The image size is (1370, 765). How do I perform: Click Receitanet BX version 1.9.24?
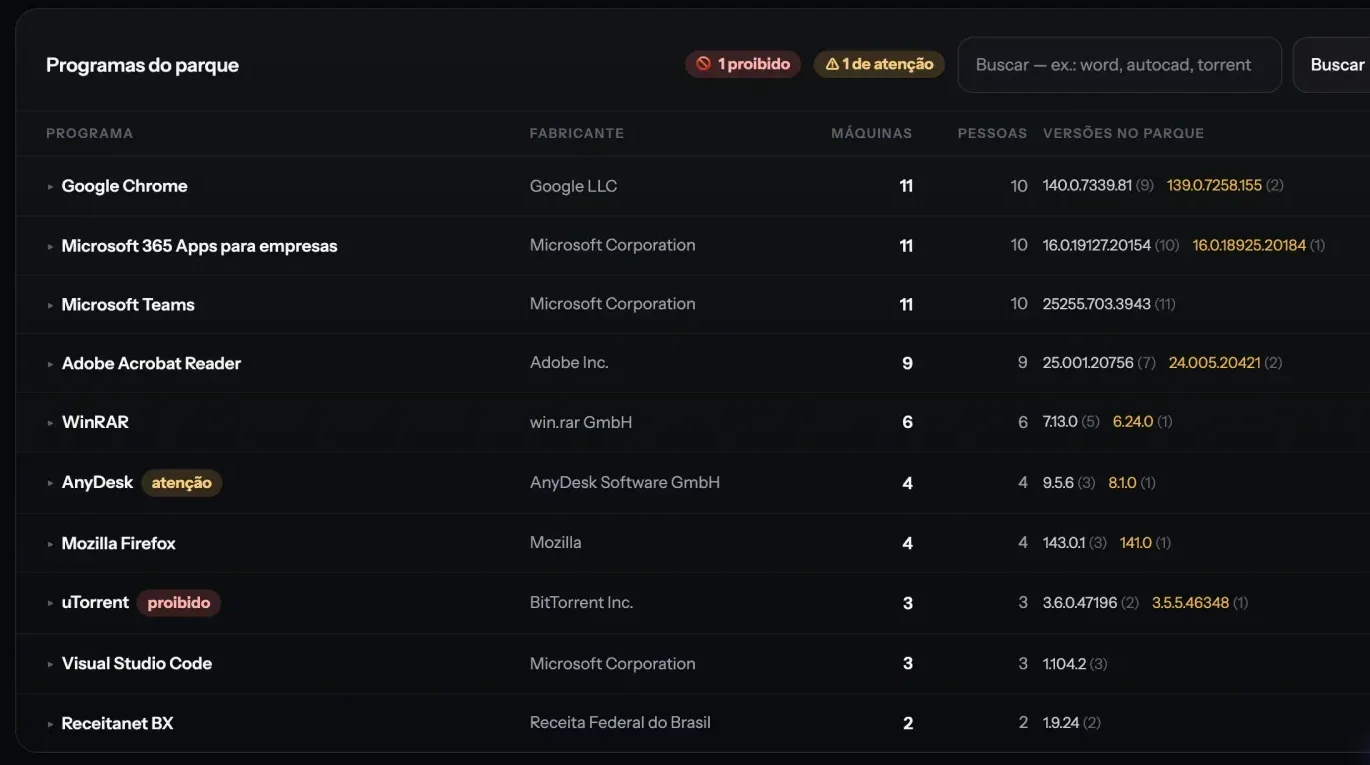[1061, 723]
